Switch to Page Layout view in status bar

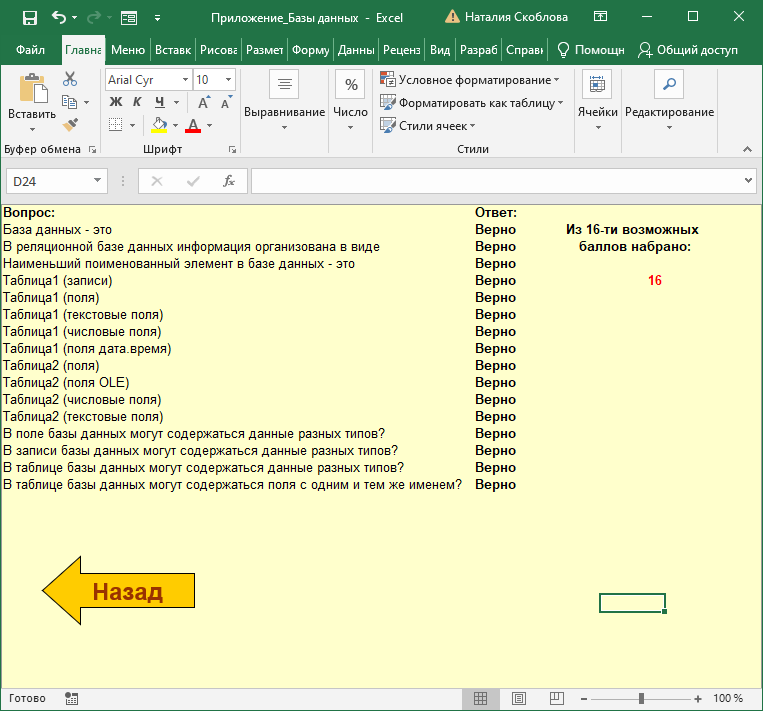pyautogui.click(x=519, y=698)
